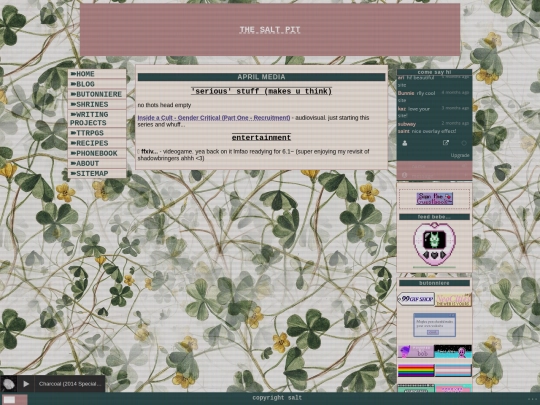The height and width of the screenshot is (405, 540).
Task: Open chatbox in popout window icon
Action: [x=446, y=143]
